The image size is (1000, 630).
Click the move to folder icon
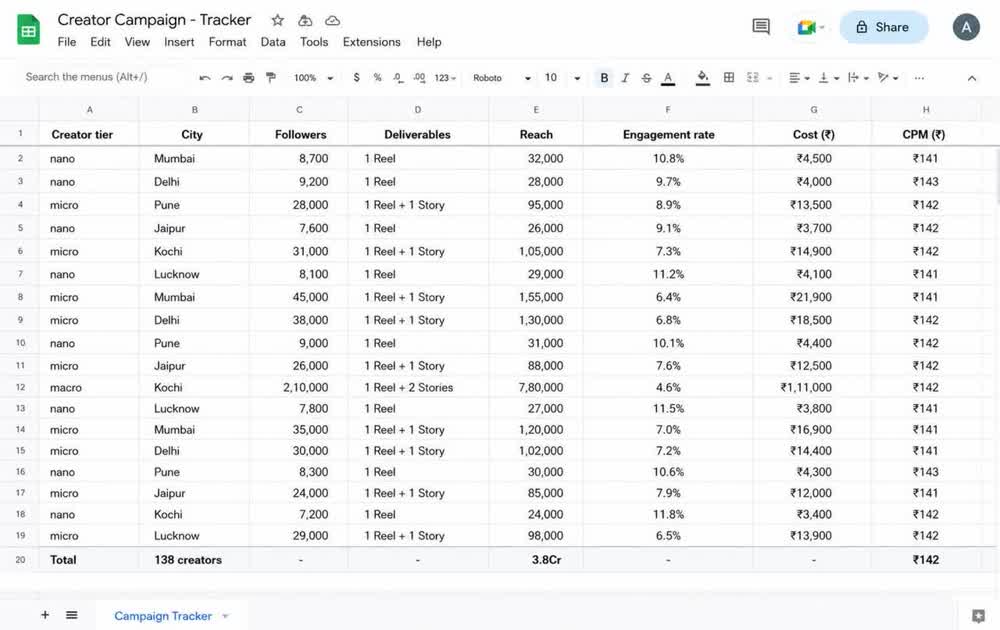(x=305, y=20)
